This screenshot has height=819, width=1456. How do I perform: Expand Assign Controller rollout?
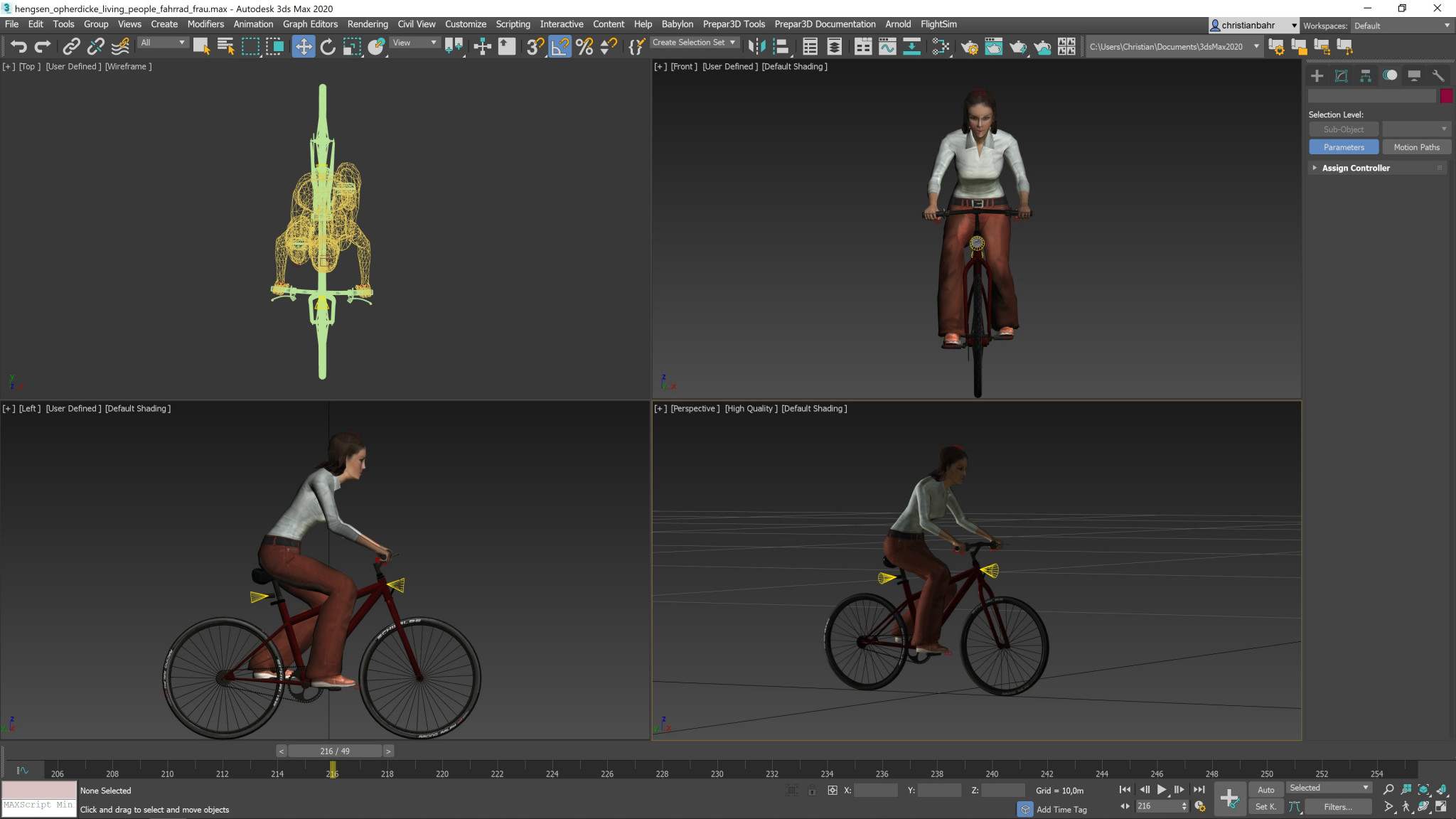1377,168
